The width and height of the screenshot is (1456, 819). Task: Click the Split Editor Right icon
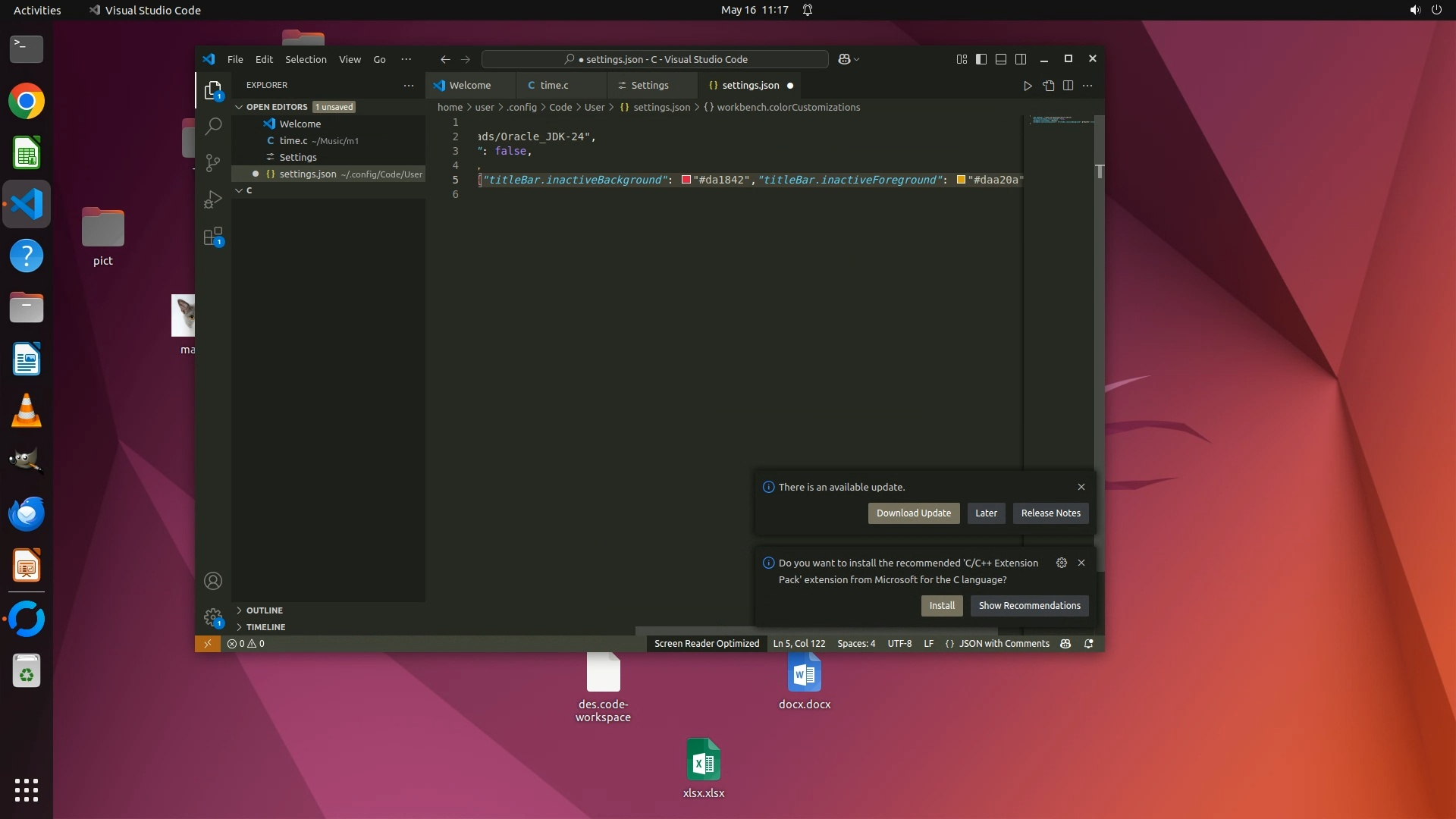(x=1068, y=86)
